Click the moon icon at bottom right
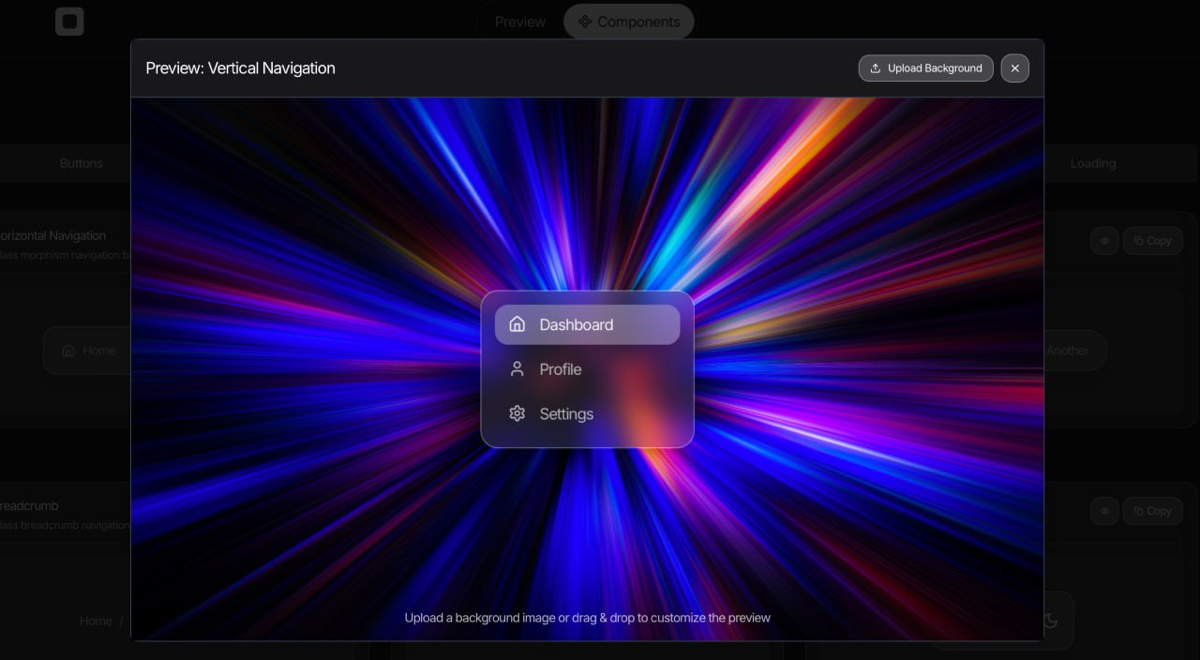The height and width of the screenshot is (660, 1200). pos(1050,621)
